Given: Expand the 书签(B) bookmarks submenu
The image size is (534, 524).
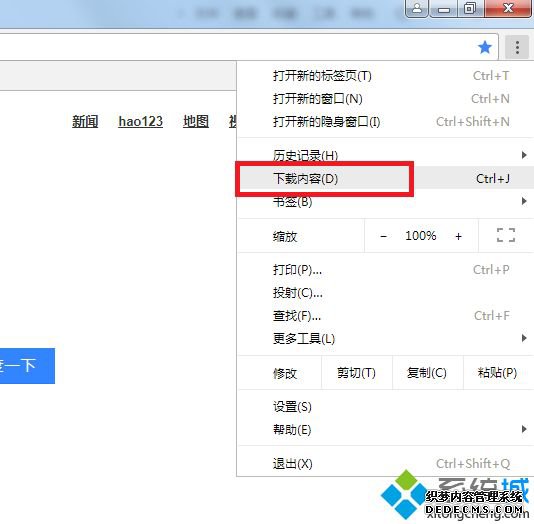Looking at the screenshot, I should (385, 202).
